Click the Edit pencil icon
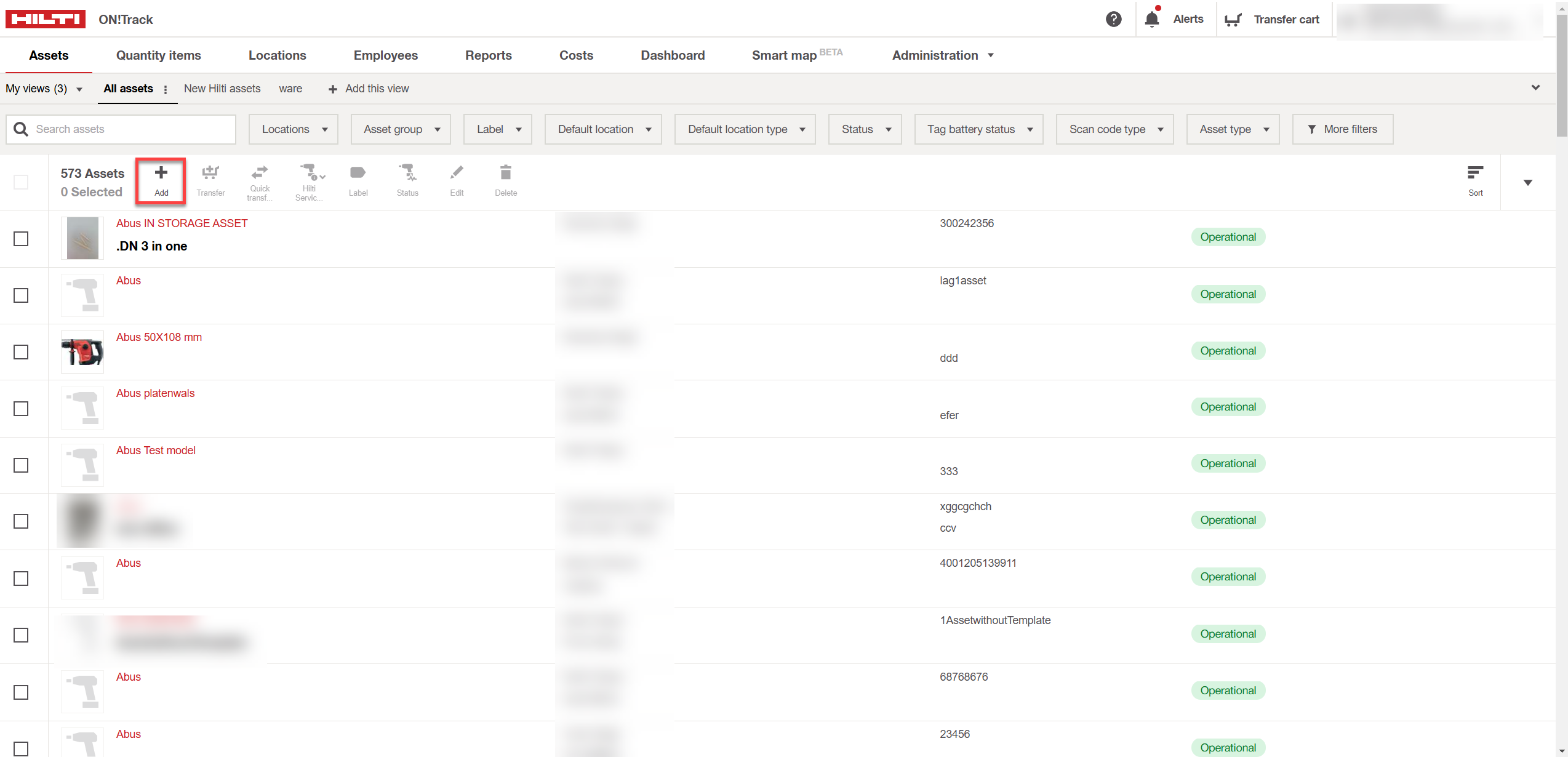 coord(457,172)
